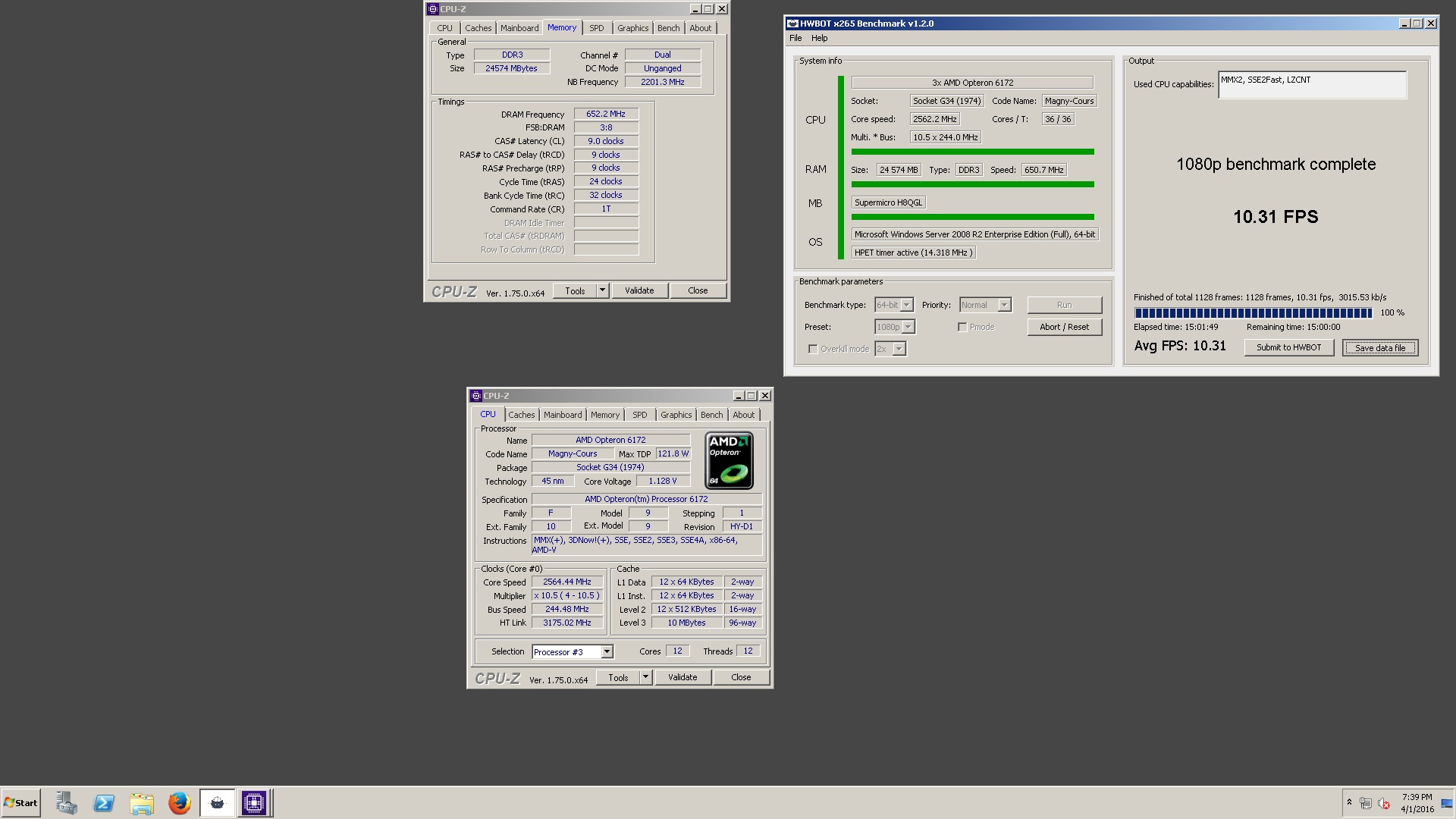Click the Avg FPS: 10.31 label
The image size is (1456, 819).
pyautogui.click(x=1180, y=346)
